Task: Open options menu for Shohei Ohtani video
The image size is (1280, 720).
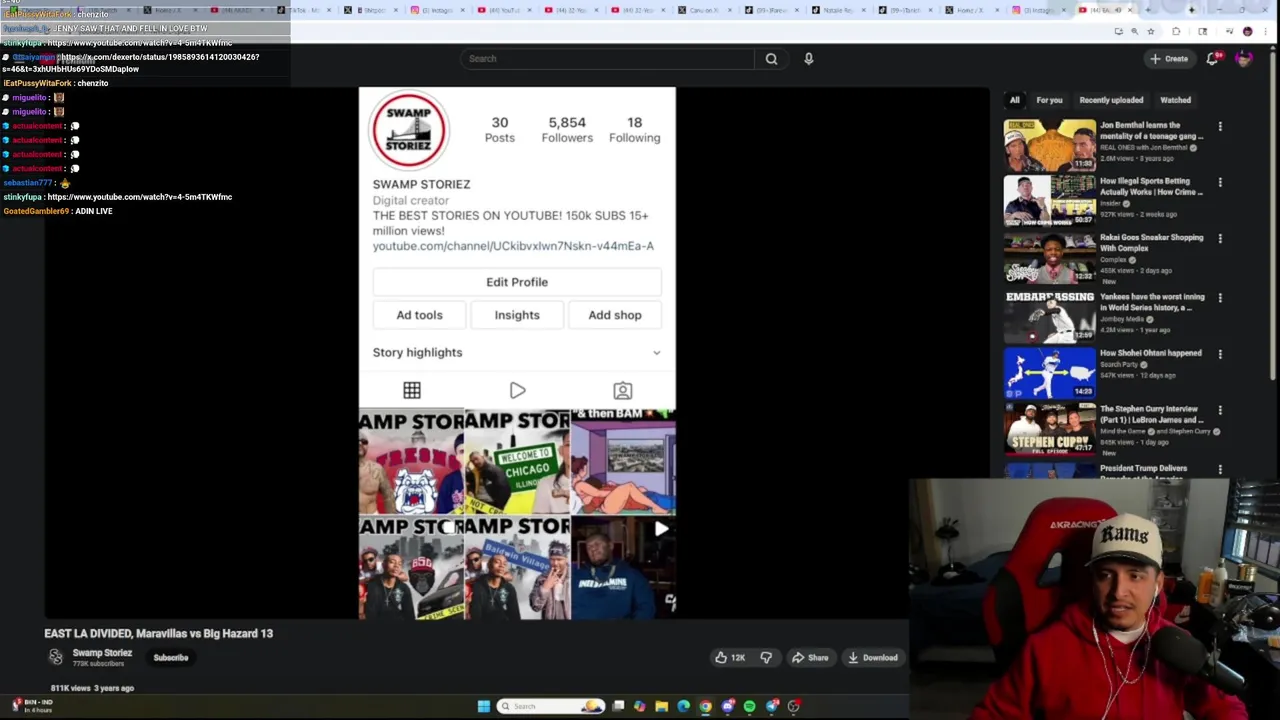Action: (x=1220, y=354)
